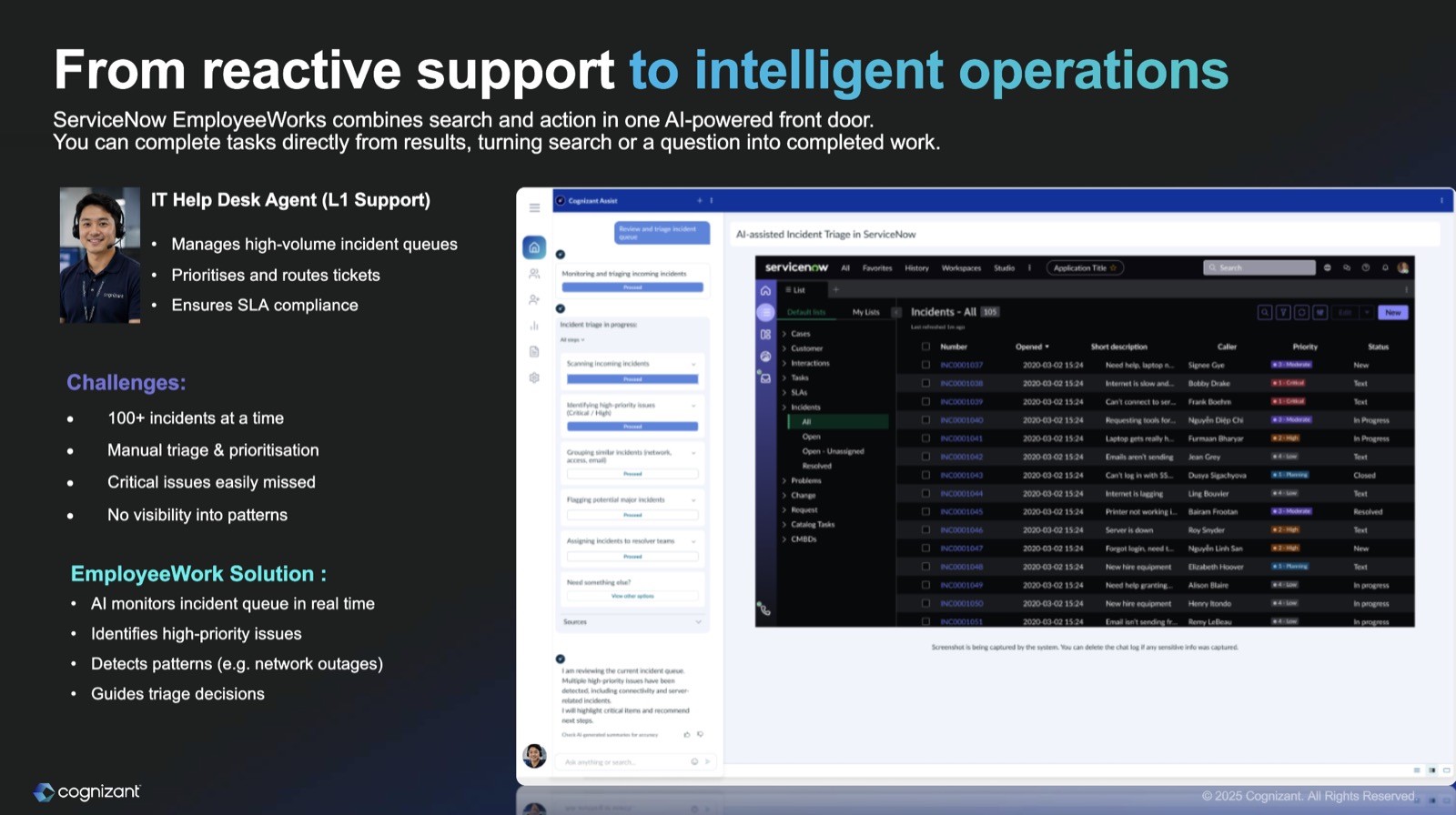Open the help question-mark icon in ServiceNow header

(1366, 267)
